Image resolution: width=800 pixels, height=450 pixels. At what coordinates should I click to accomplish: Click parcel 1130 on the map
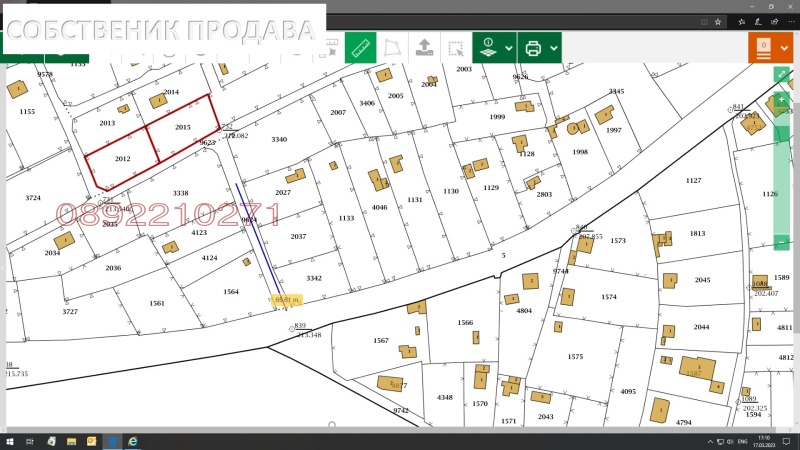click(x=451, y=191)
